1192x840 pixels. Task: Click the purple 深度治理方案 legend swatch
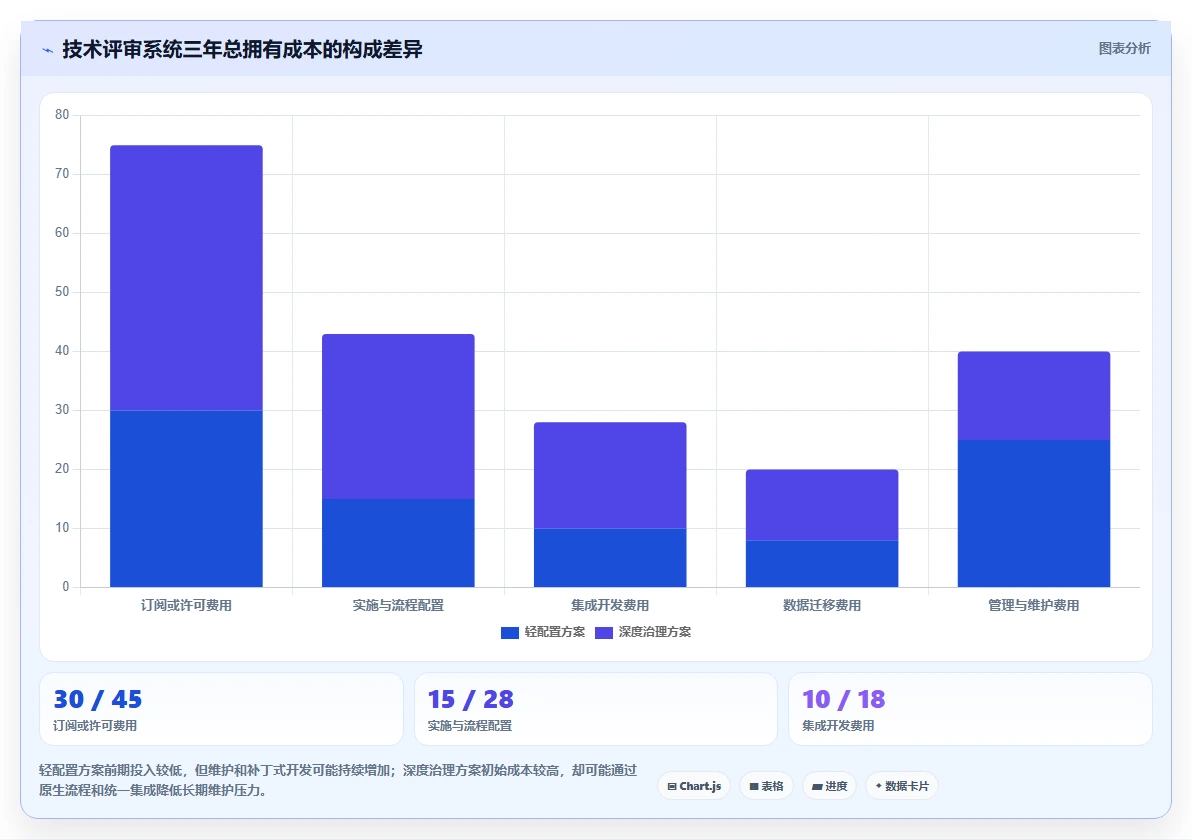604,632
